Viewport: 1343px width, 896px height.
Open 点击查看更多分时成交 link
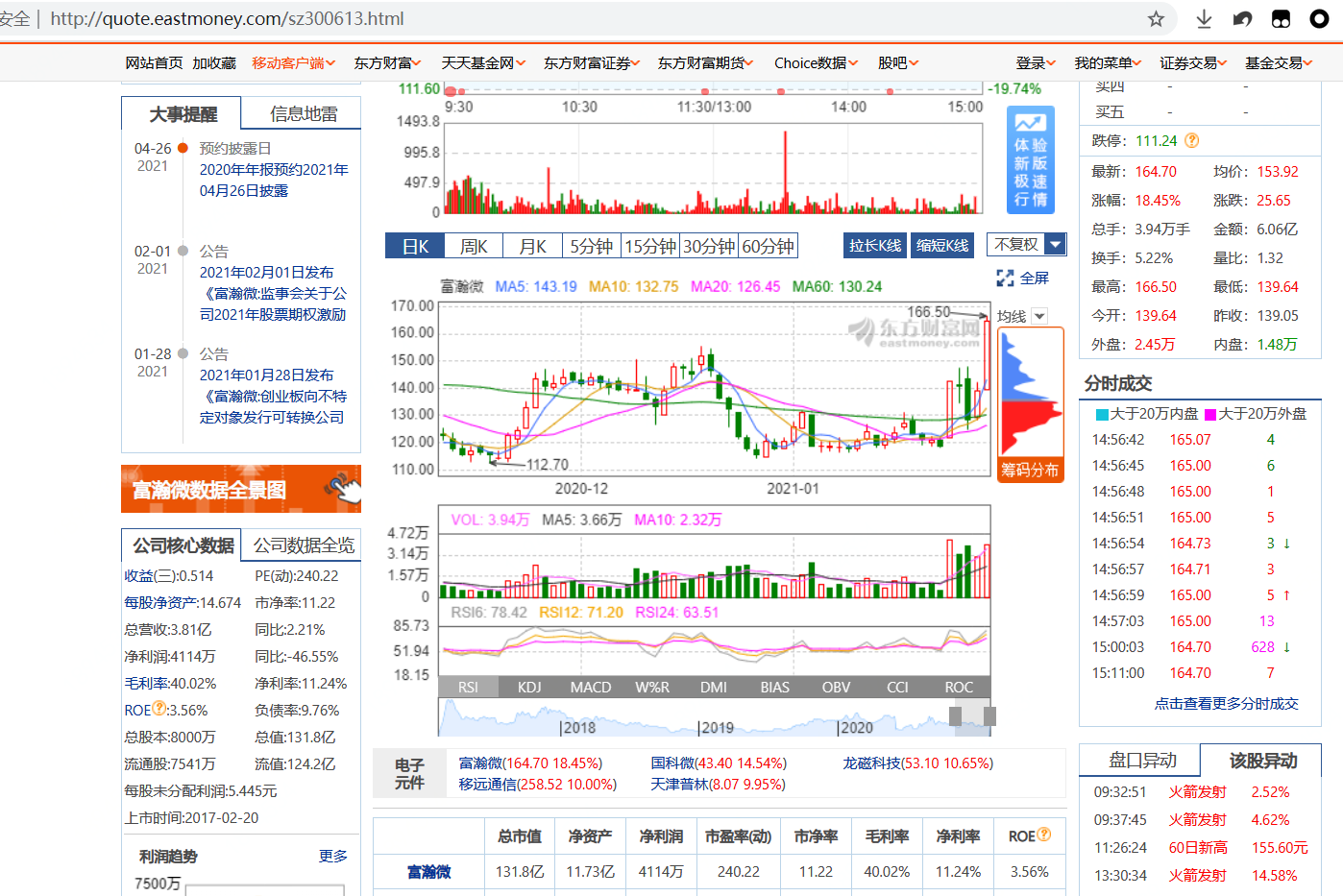click(x=1226, y=704)
